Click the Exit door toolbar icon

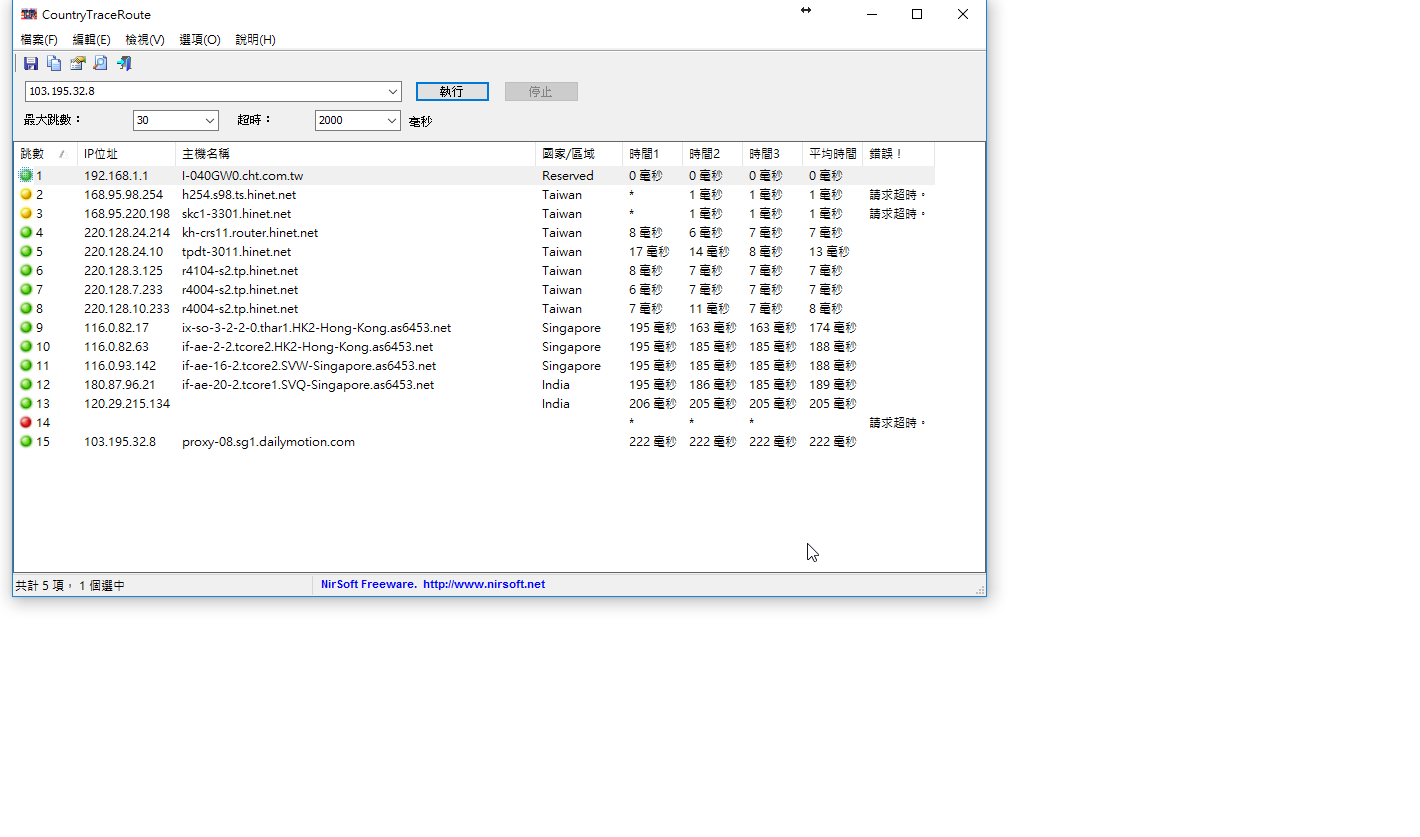click(x=124, y=64)
